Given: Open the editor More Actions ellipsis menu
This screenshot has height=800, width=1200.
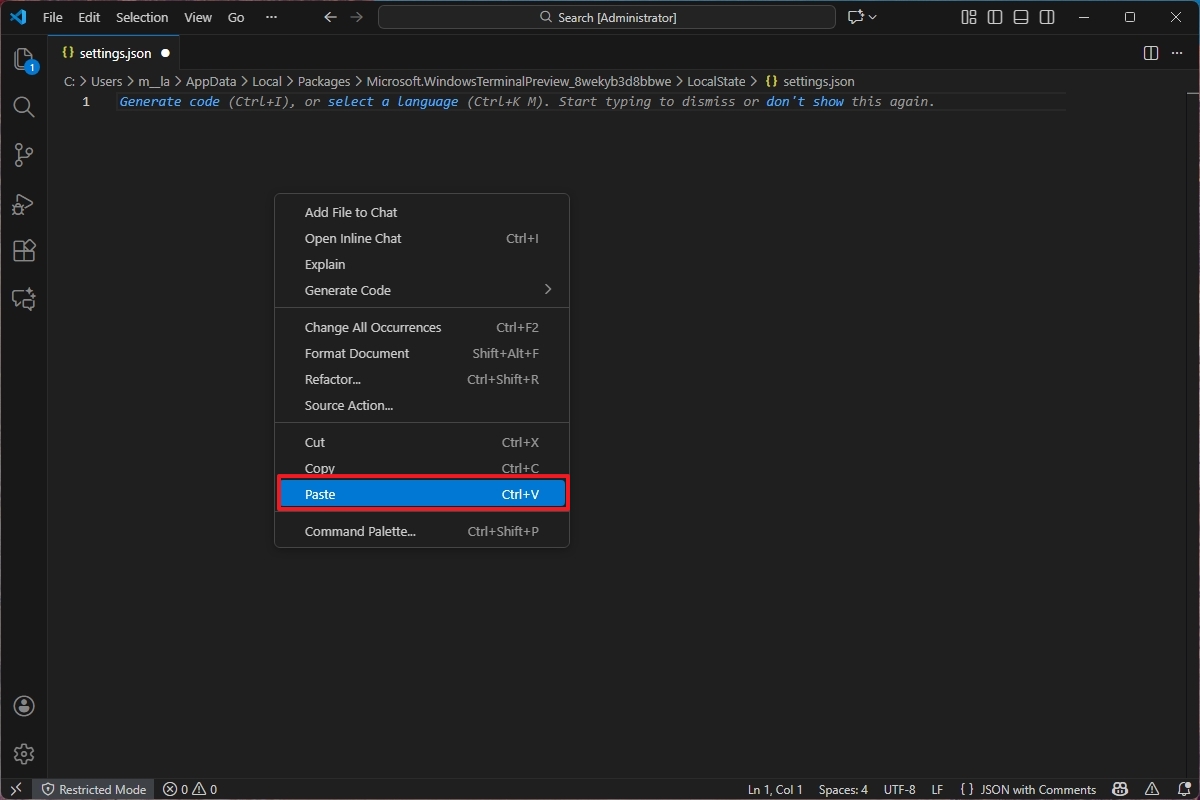Looking at the screenshot, I should (1177, 53).
